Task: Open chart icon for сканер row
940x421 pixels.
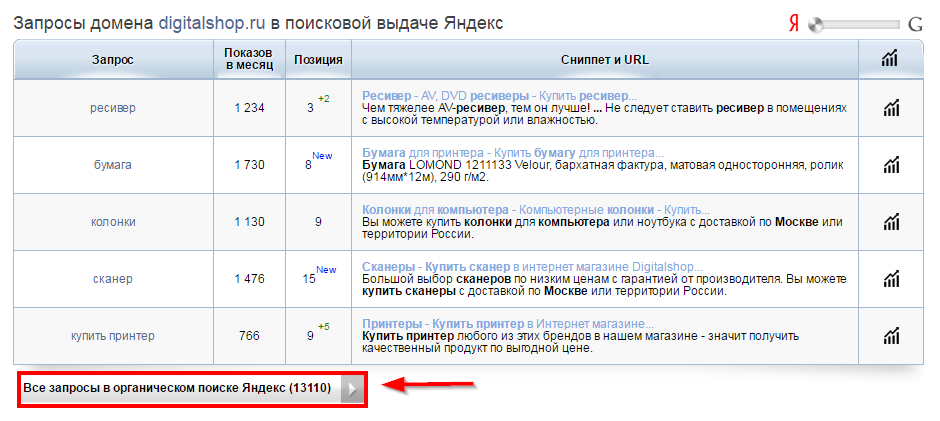Action: 890,279
